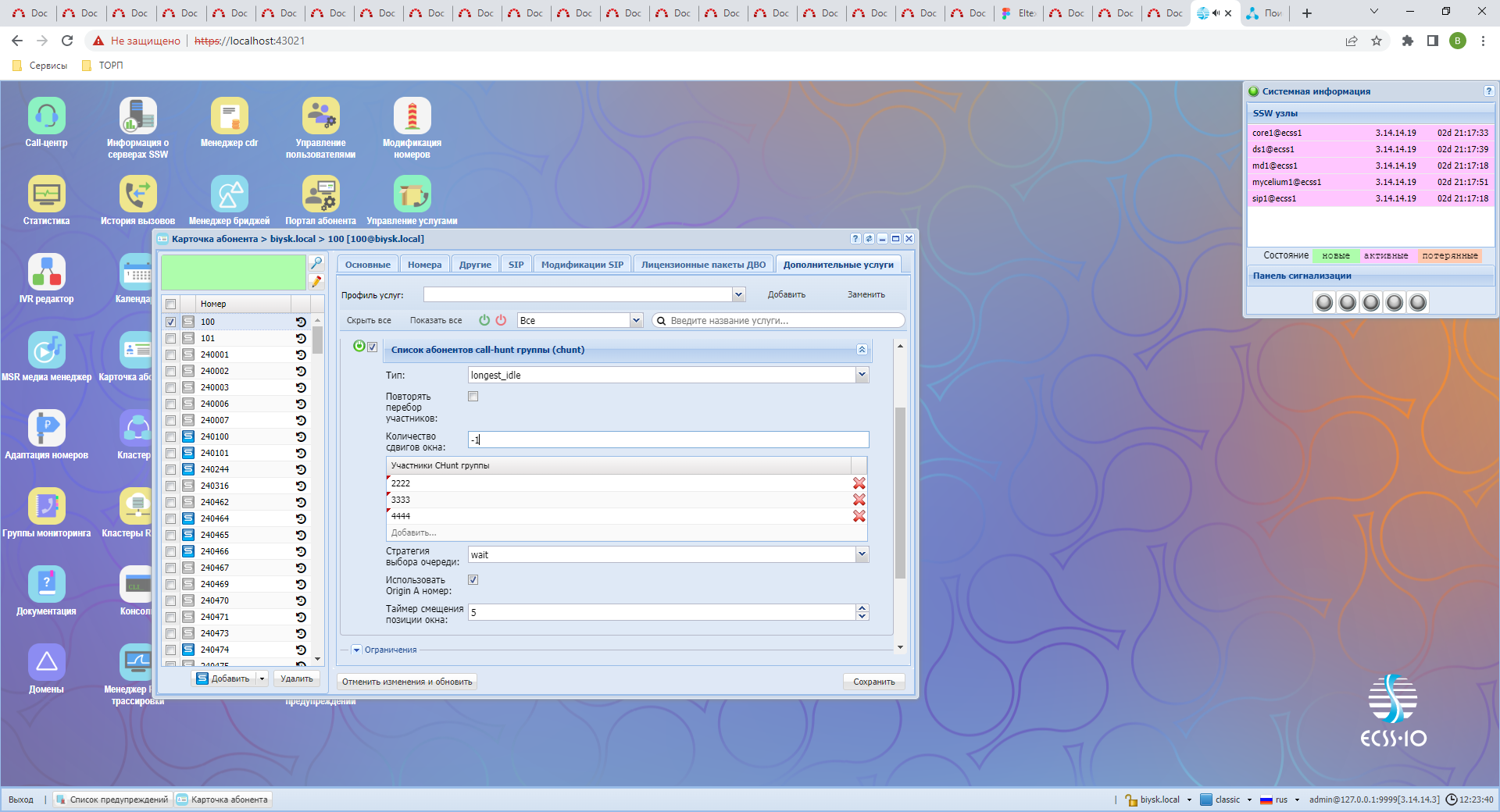The height and width of the screenshot is (812, 1500).
Task: Launch Менеджер бриджей icon
Action: pyautogui.click(x=230, y=194)
